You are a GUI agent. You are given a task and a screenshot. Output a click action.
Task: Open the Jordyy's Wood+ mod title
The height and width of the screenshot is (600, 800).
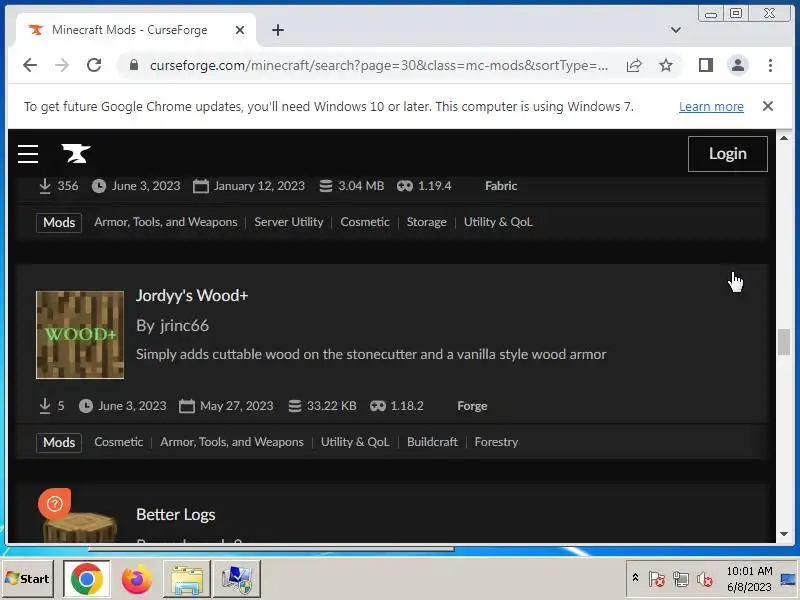click(192, 295)
